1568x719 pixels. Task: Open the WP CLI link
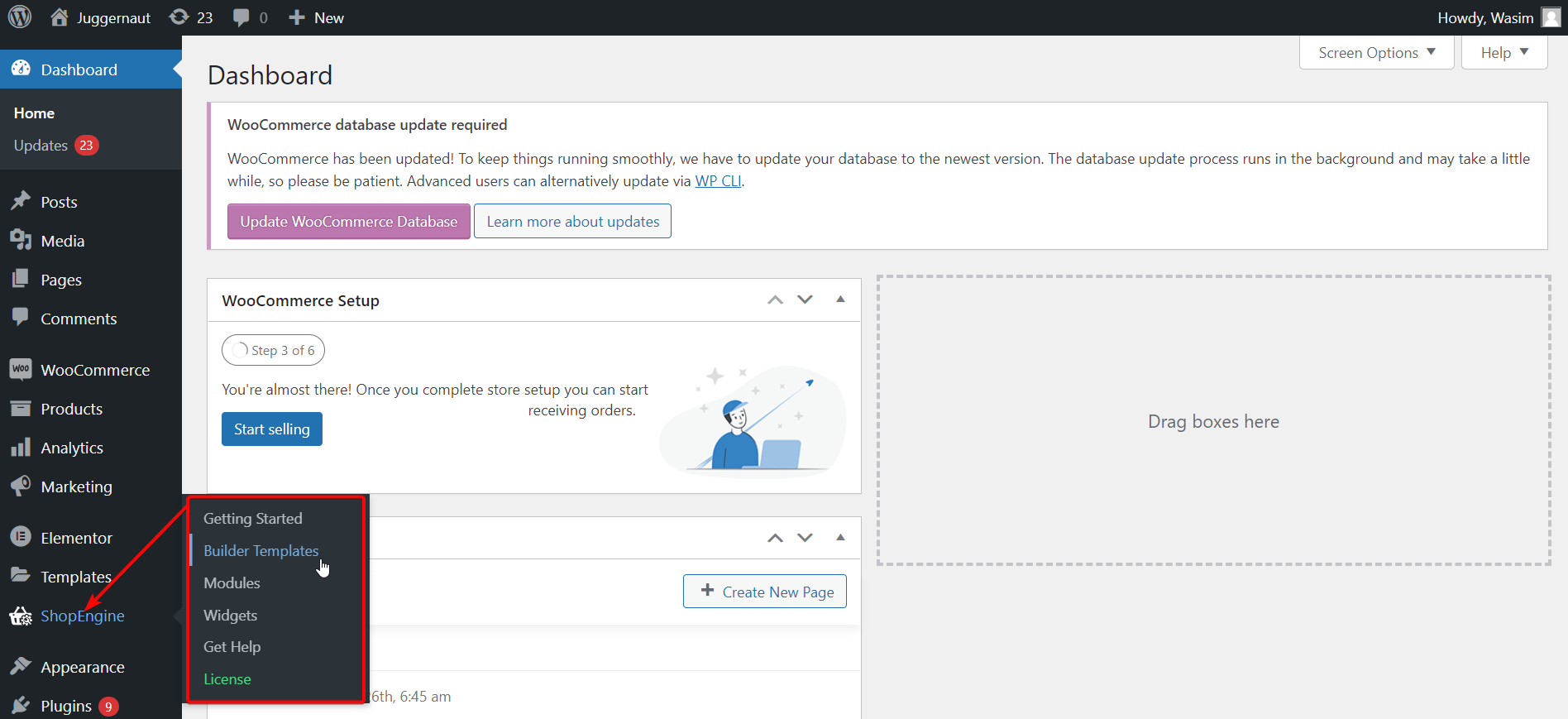coord(718,180)
